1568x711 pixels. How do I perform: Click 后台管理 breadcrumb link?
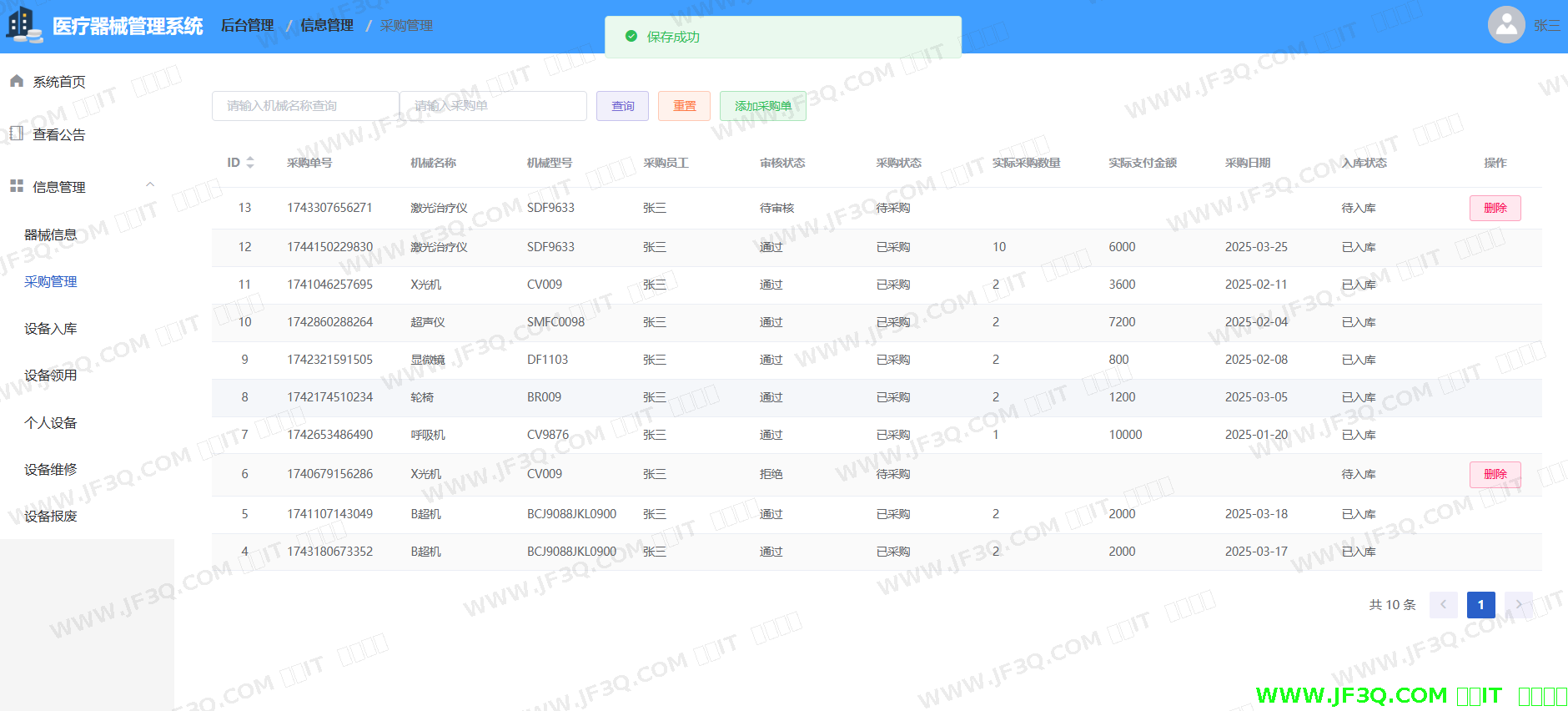[x=247, y=26]
